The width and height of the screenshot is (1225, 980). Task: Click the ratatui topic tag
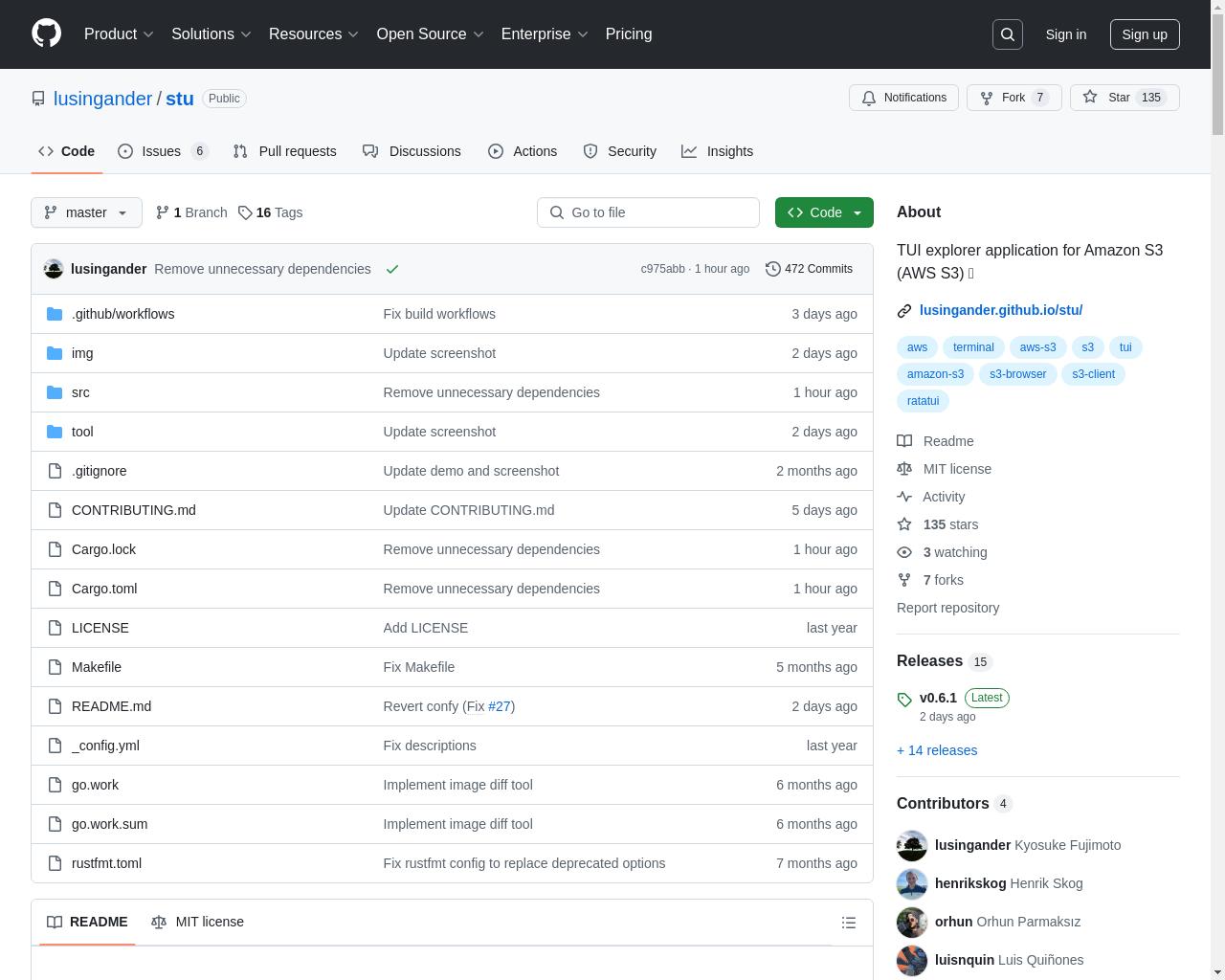click(923, 401)
